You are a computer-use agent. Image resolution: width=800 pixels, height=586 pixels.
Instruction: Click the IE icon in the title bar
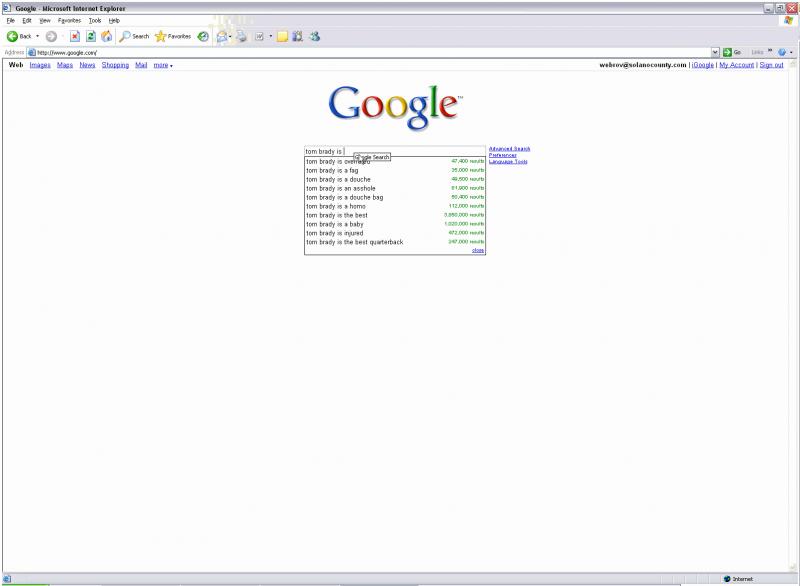pyautogui.click(x=7, y=8)
